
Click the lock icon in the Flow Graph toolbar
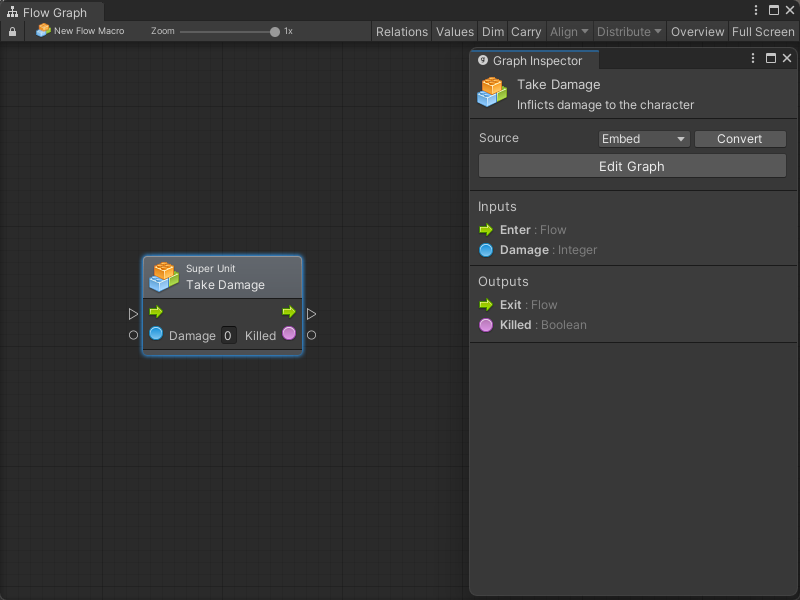(x=12, y=31)
